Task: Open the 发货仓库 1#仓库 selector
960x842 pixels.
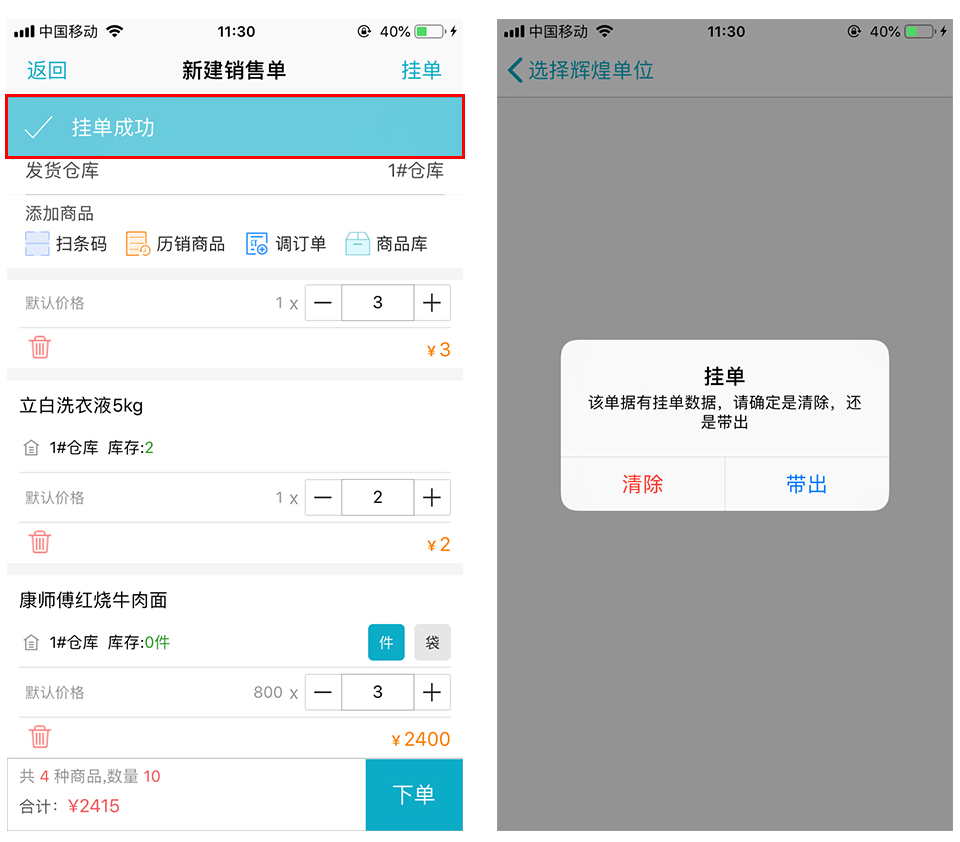Action: (x=234, y=171)
